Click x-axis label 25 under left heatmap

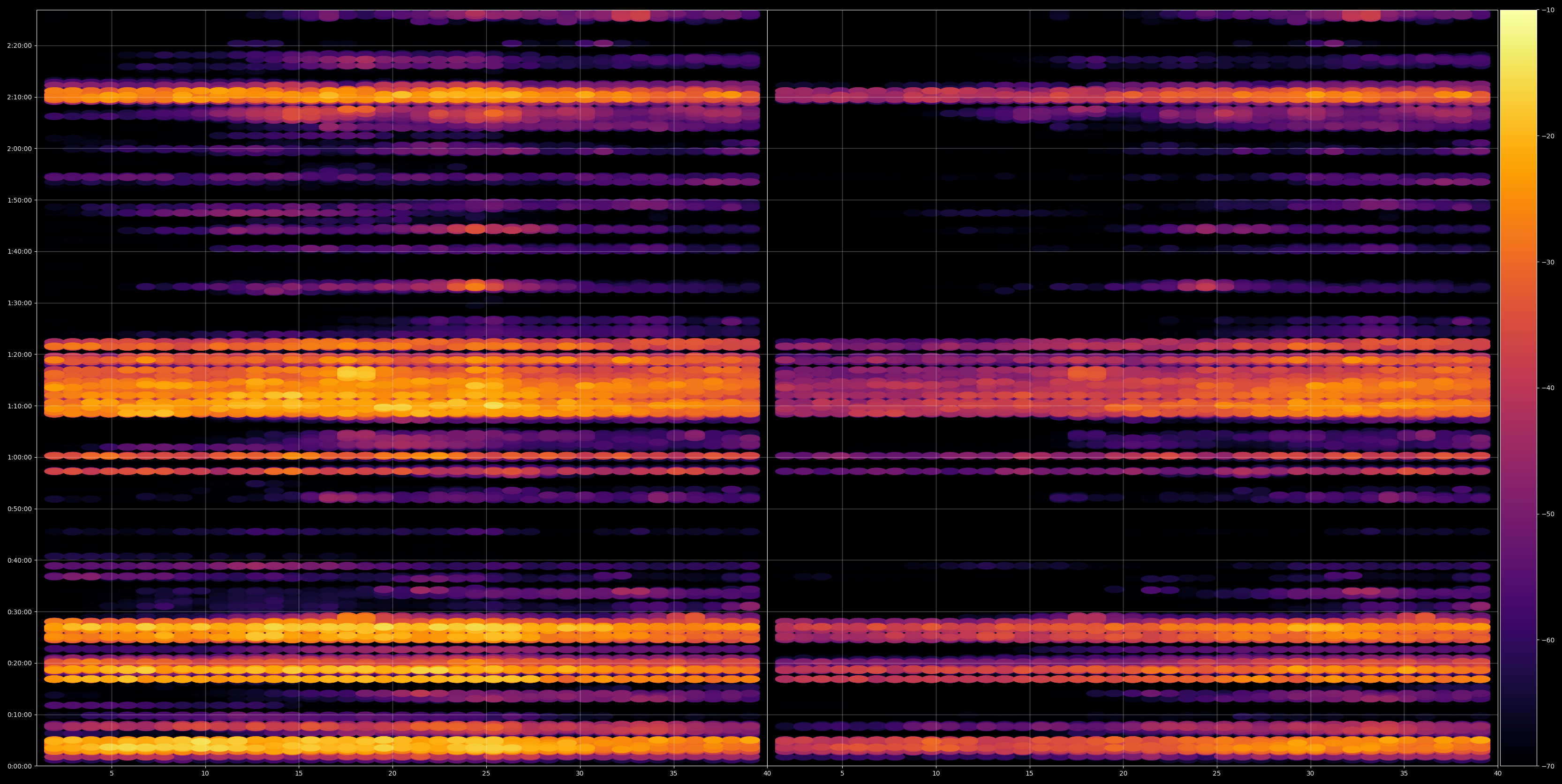click(x=486, y=774)
